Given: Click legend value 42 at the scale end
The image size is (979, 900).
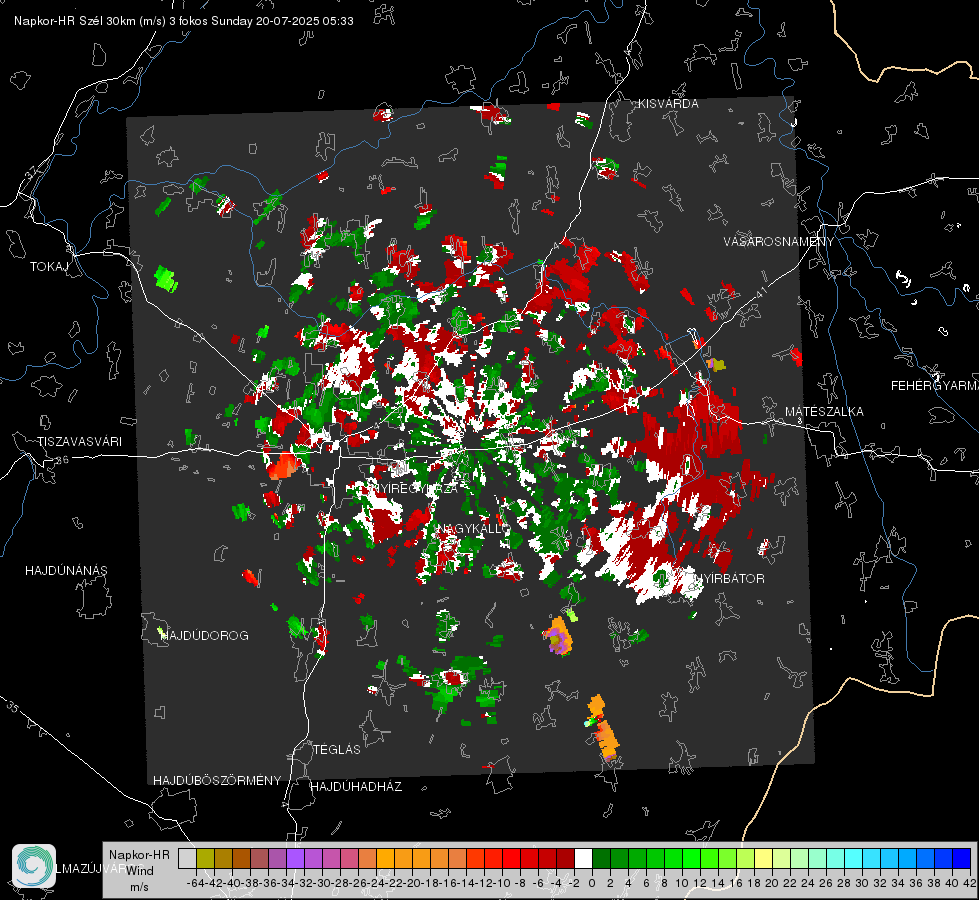Looking at the screenshot, I should (969, 883).
